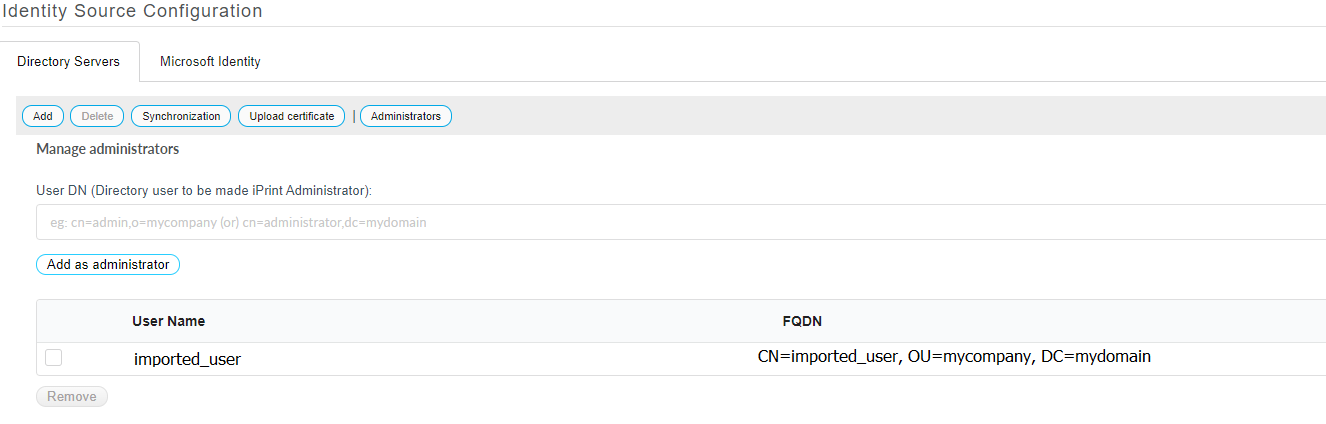Select the Administrators toolbar button
Viewport: 1326px width, 424px height.
point(406,116)
